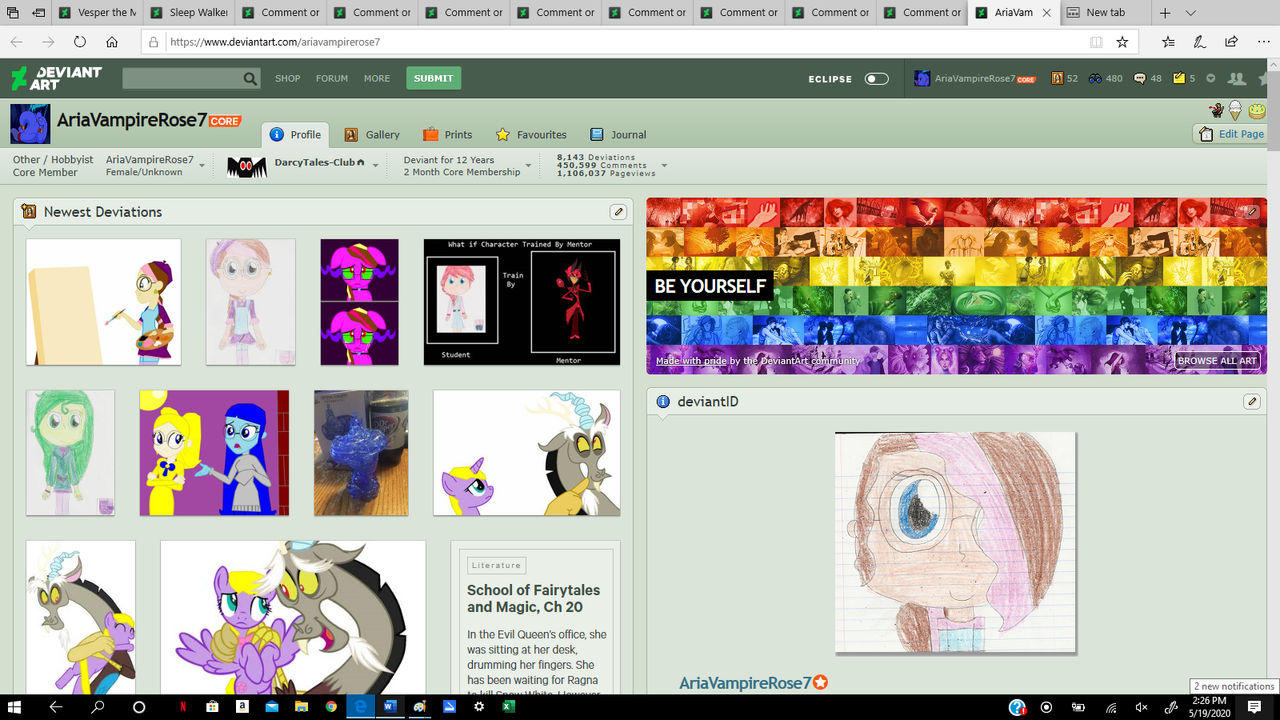Open Excel from the taskbar

point(507,706)
